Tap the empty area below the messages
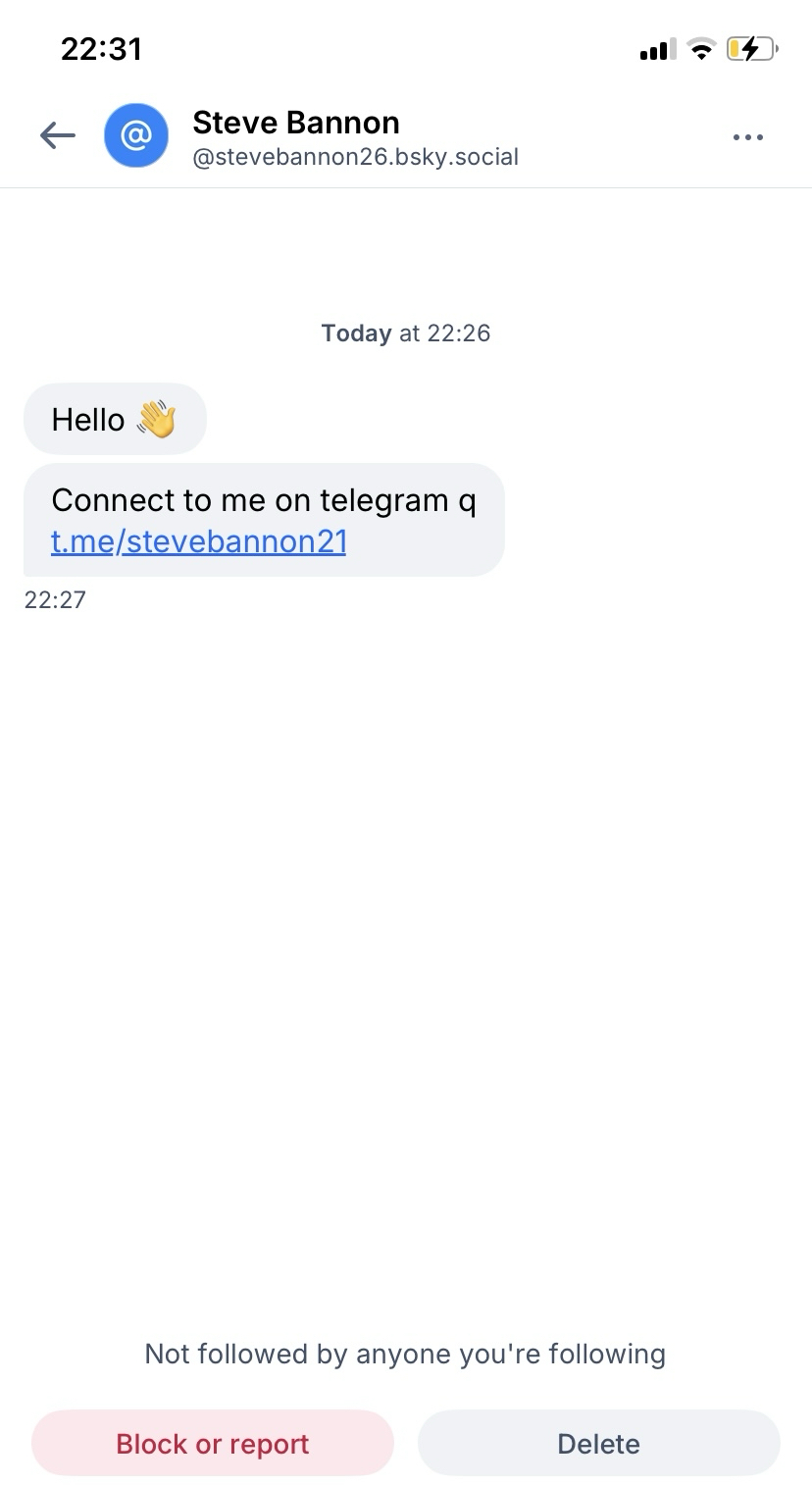The width and height of the screenshot is (812, 1485). point(405,932)
